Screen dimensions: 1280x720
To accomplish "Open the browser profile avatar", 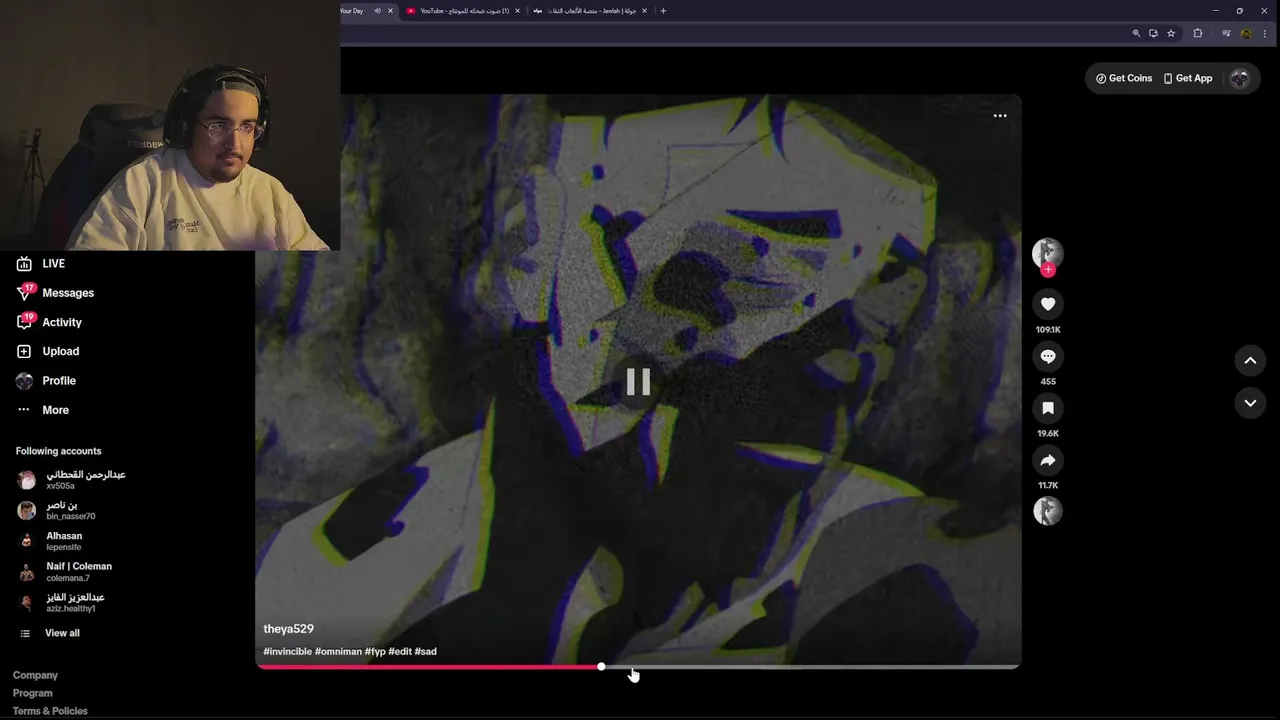I will [x=1246, y=33].
